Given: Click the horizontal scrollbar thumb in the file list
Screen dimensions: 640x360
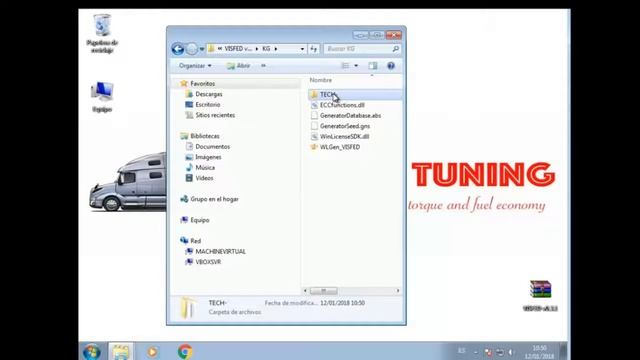Looking at the screenshot, I should pos(323,291).
